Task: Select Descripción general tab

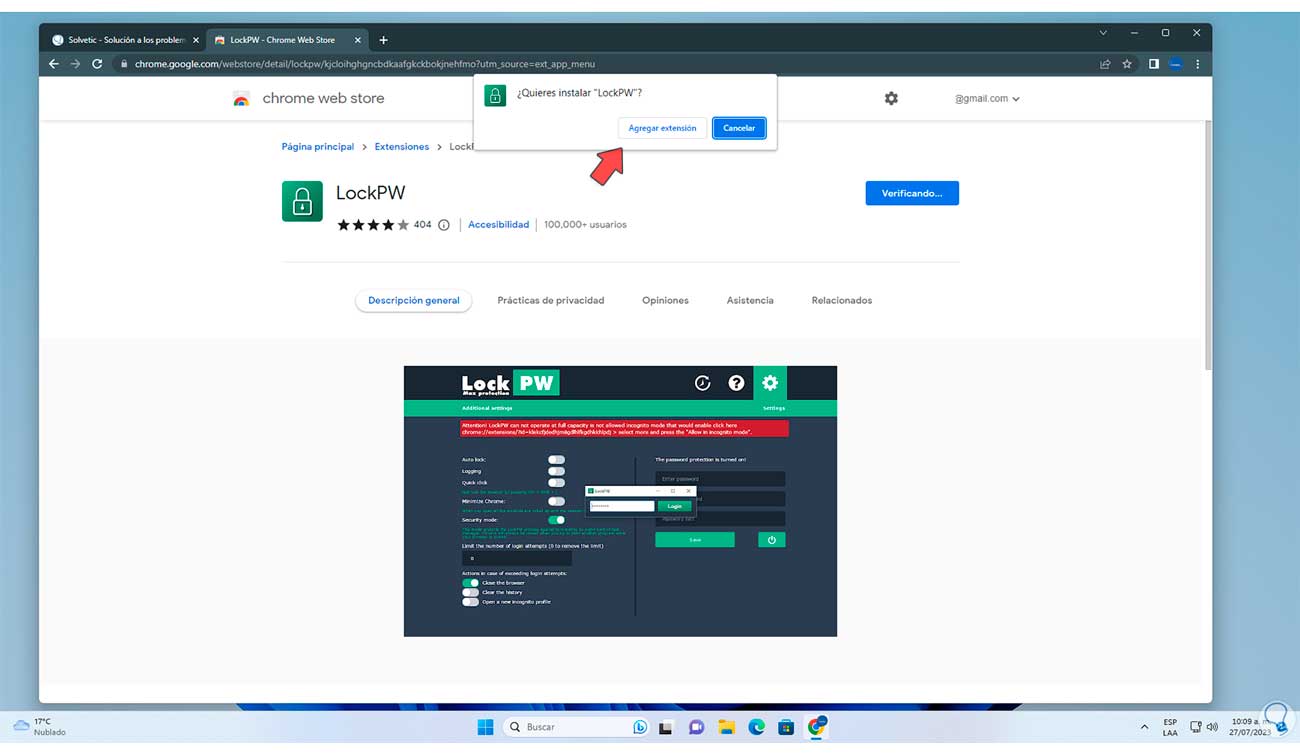Action: pos(414,300)
